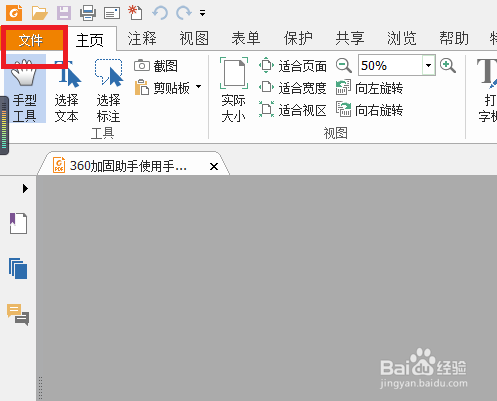
Task: Open the zoom percentage dropdown arrow
Action: [x=429, y=65]
